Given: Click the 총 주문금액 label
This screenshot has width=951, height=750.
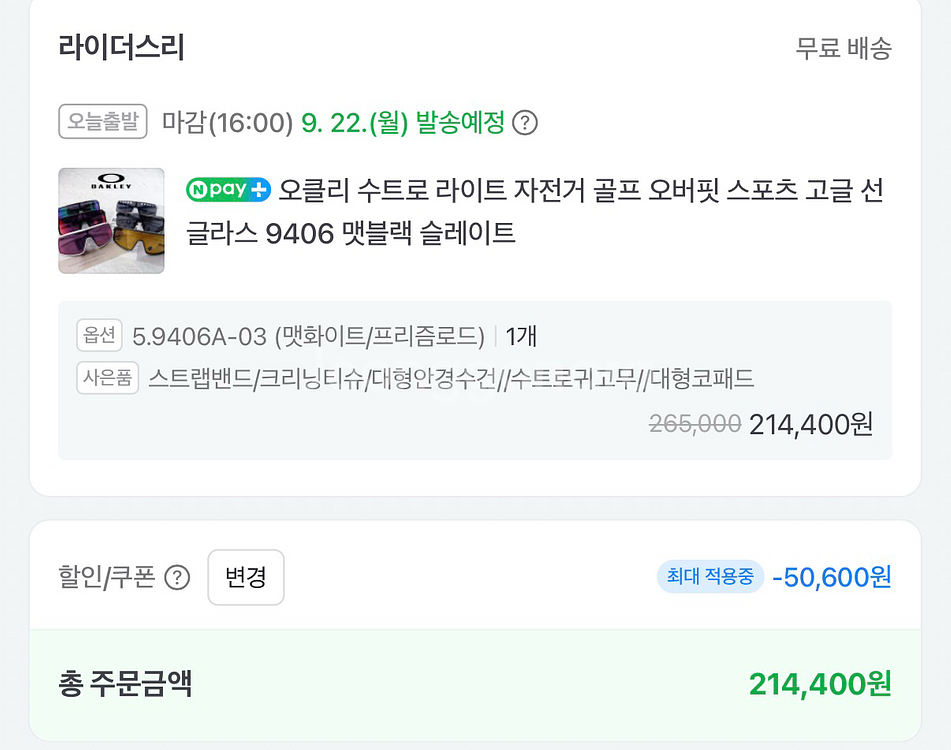Looking at the screenshot, I should [x=125, y=685].
